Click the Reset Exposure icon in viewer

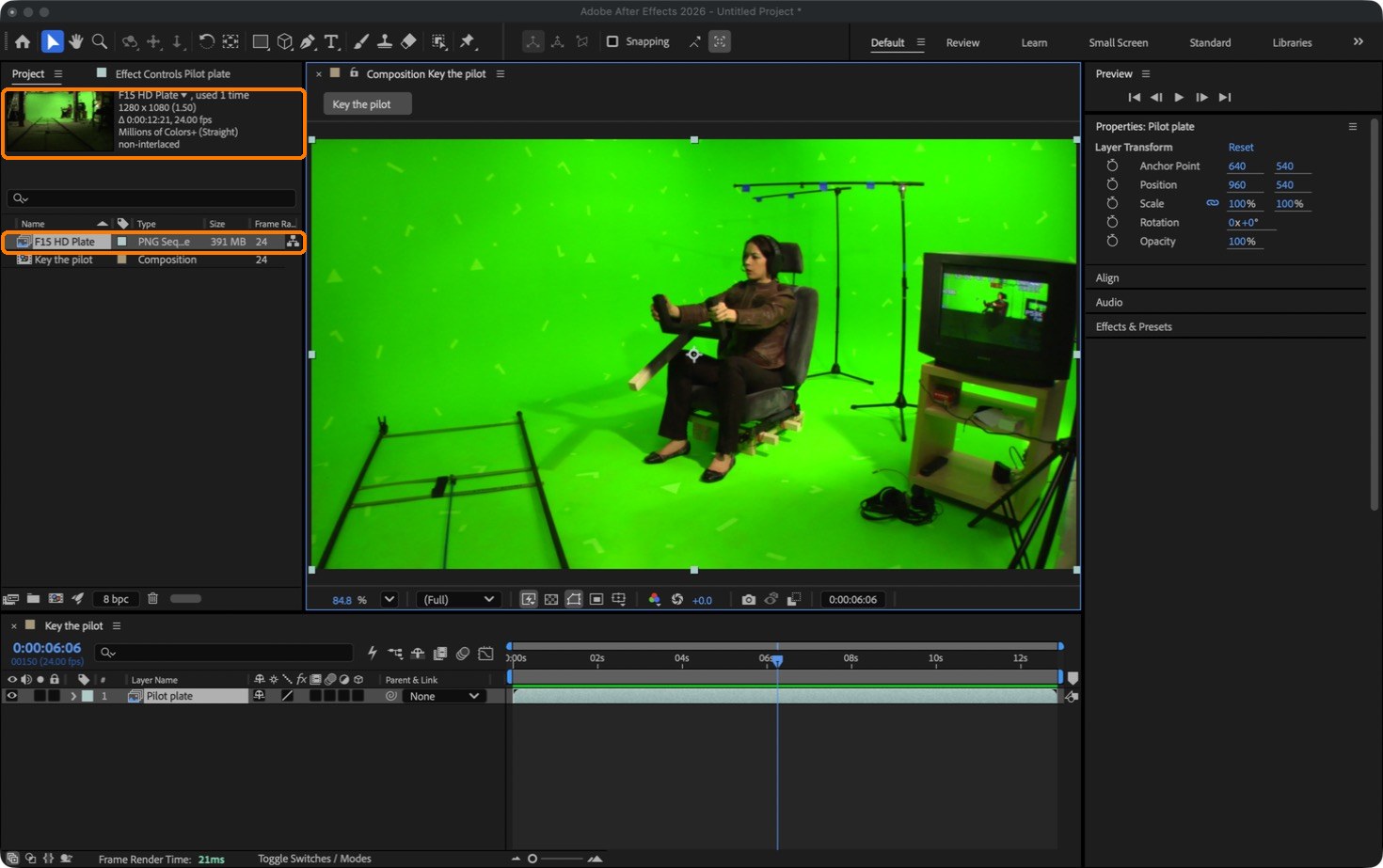677,599
